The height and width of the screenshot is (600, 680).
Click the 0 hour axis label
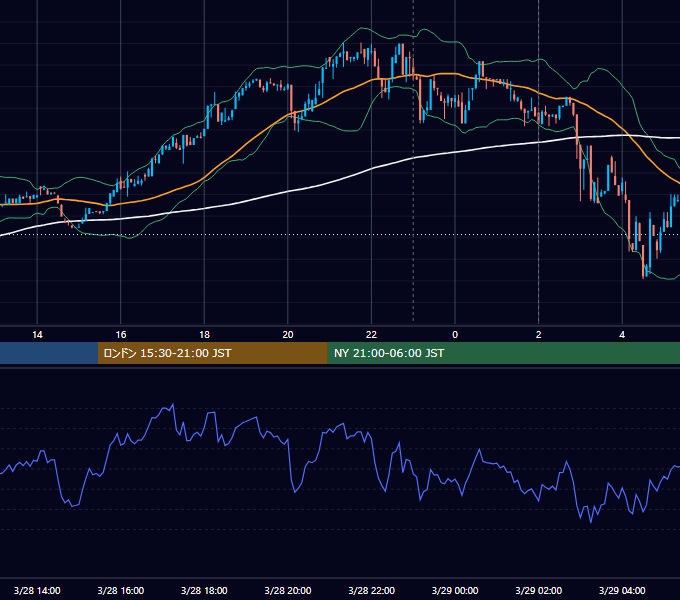tap(455, 335)
